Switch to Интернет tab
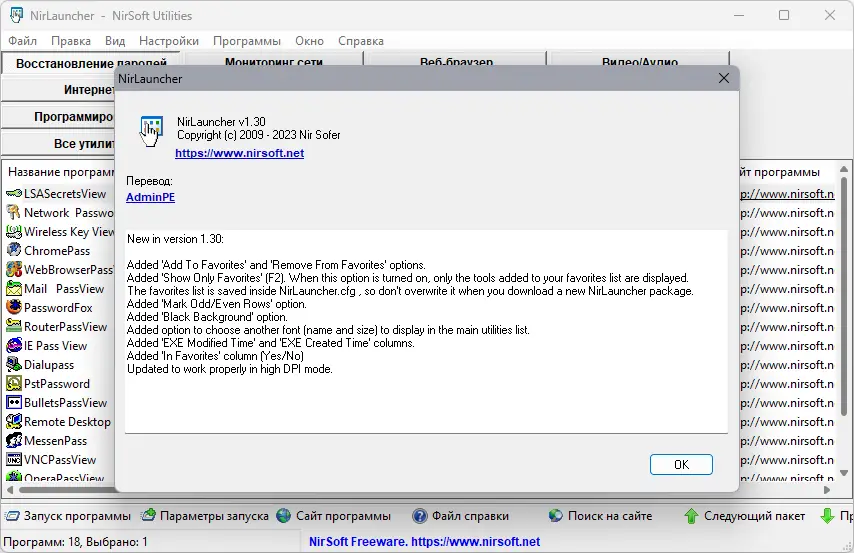The width and height of the screenshot is (854, 553). [59, 89]
